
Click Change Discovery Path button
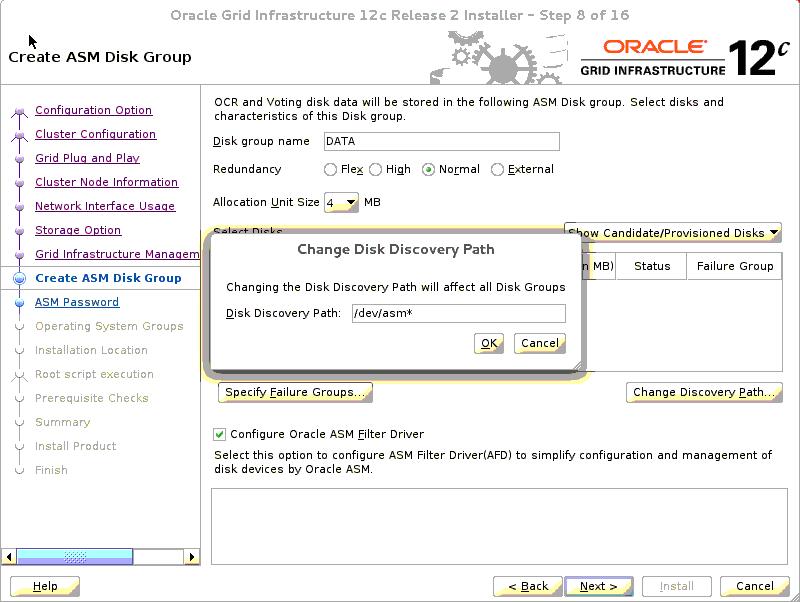704,392
